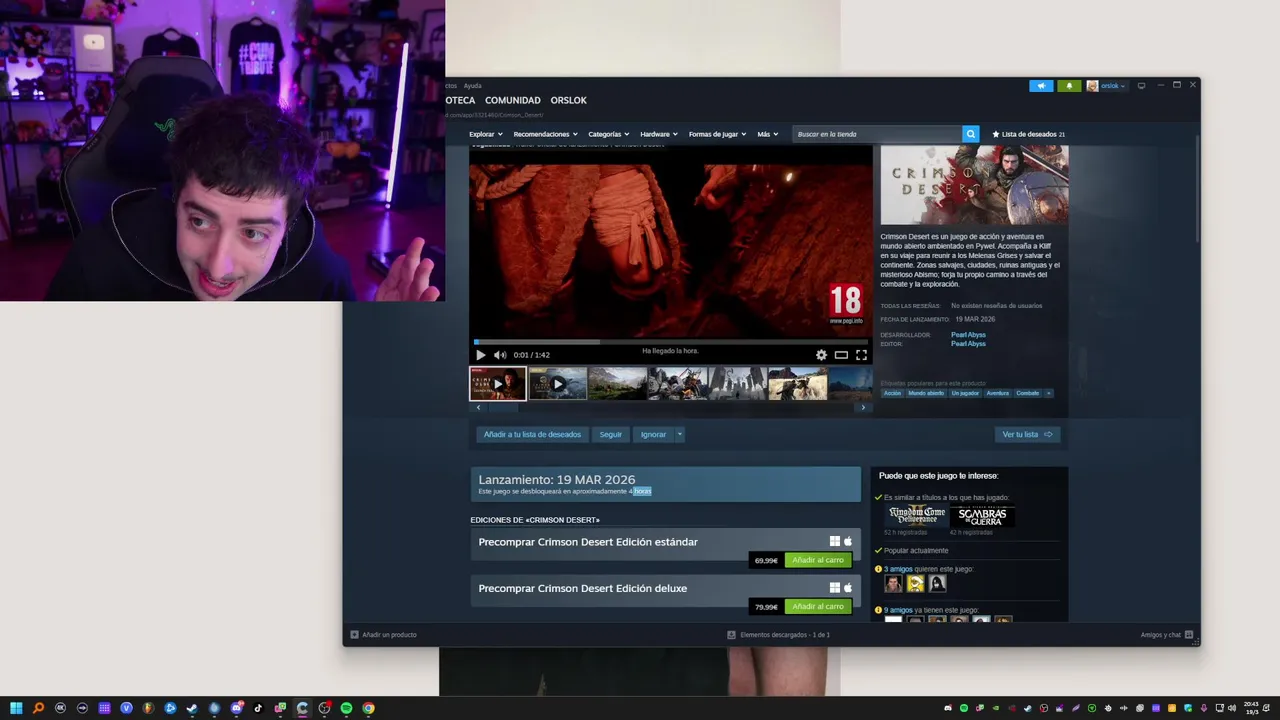Click the Seguir button
The height and width of the screenshot is (720, 1280).
611,435
